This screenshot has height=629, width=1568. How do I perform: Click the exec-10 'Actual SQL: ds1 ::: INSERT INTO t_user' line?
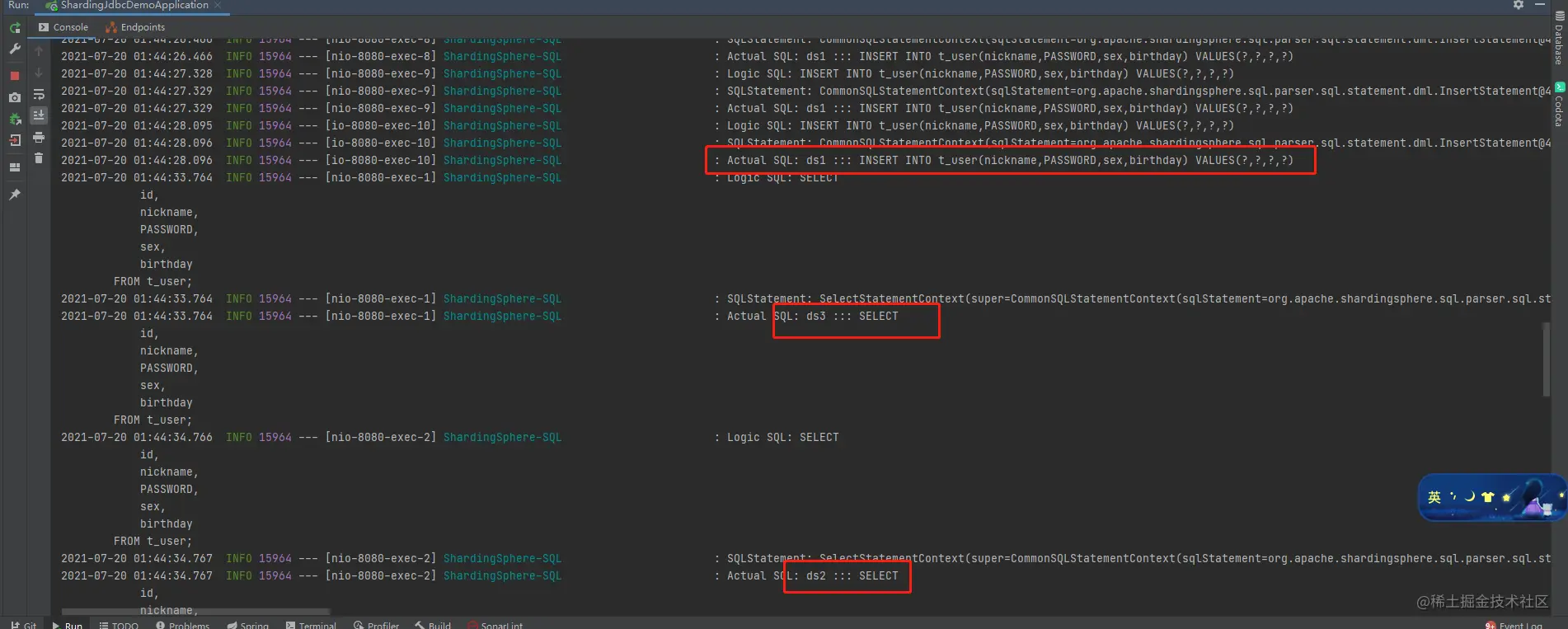click(1010, 161)
